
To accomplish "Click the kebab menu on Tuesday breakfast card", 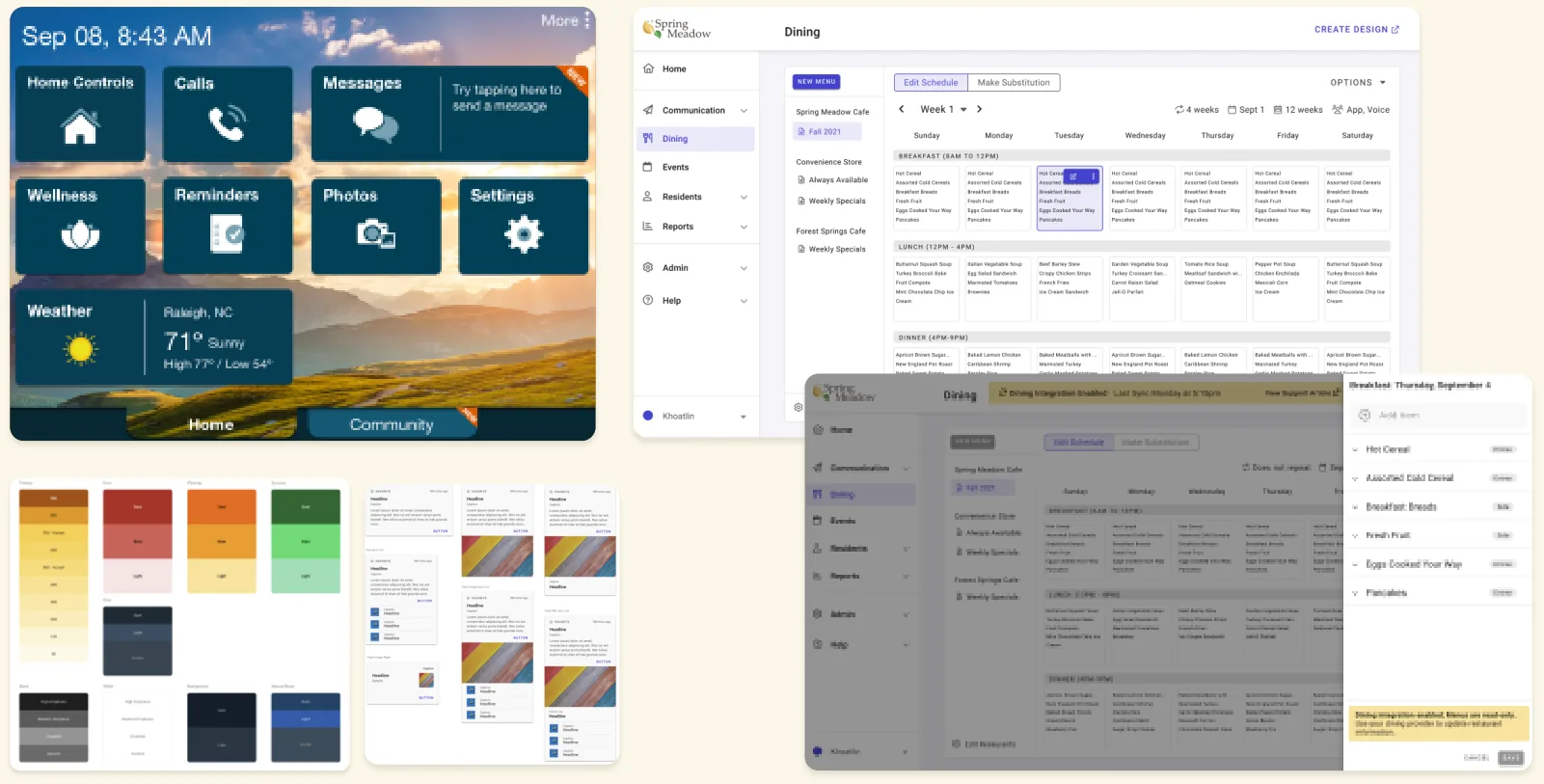I will click(1094, 176).
